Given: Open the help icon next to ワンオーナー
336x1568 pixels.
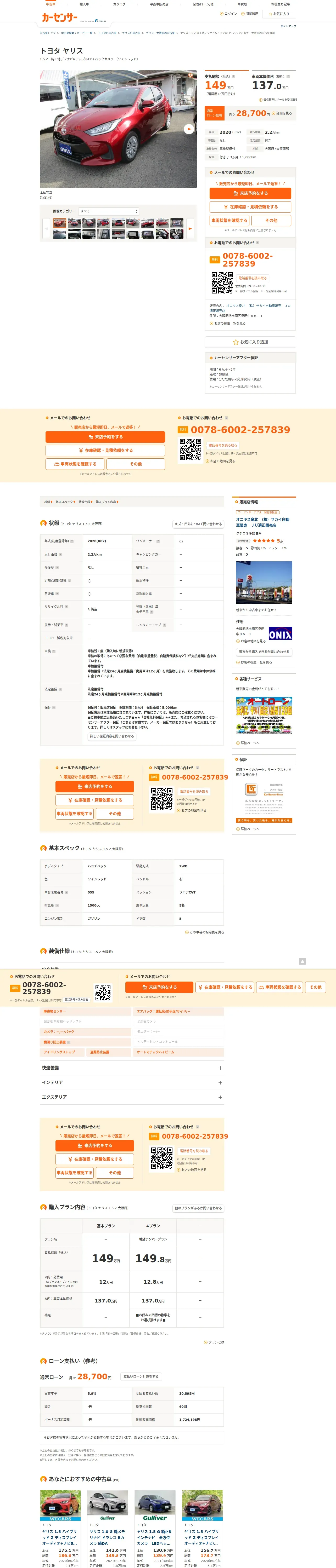Looking at the screenshot, I should (158, 541).
